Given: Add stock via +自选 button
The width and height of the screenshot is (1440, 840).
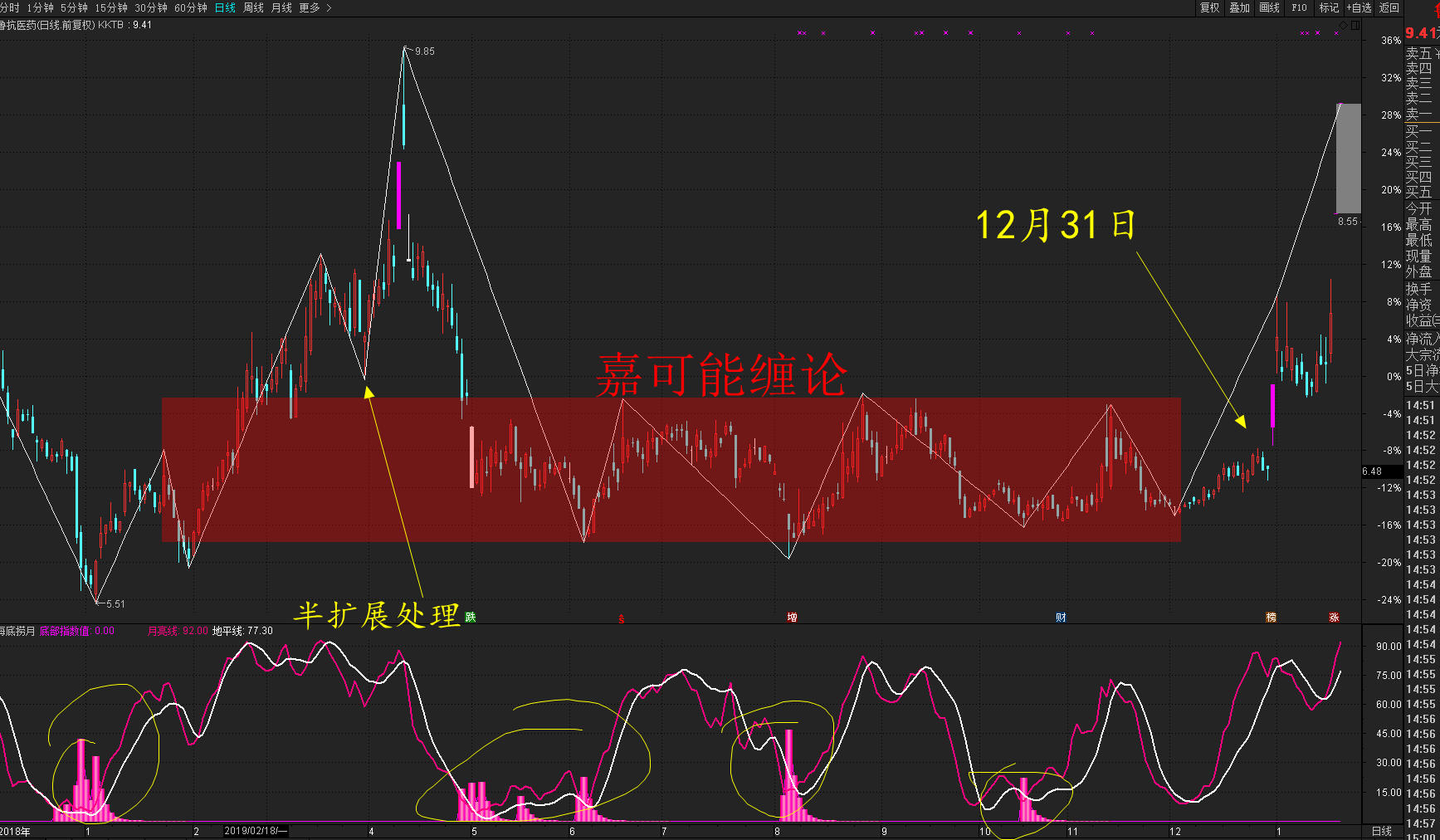Looking at the screenshot, I should 1359,7.
